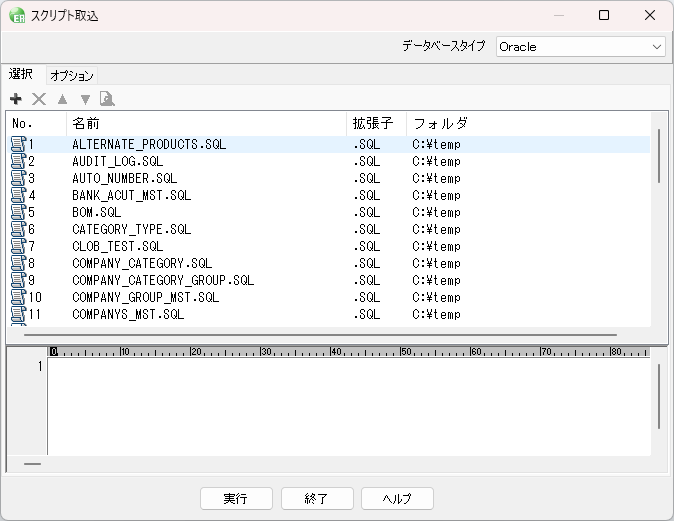674x521 pixels.
Task: Open the データベースタイプ Oracle dropdown
Action: pos(581,46)
